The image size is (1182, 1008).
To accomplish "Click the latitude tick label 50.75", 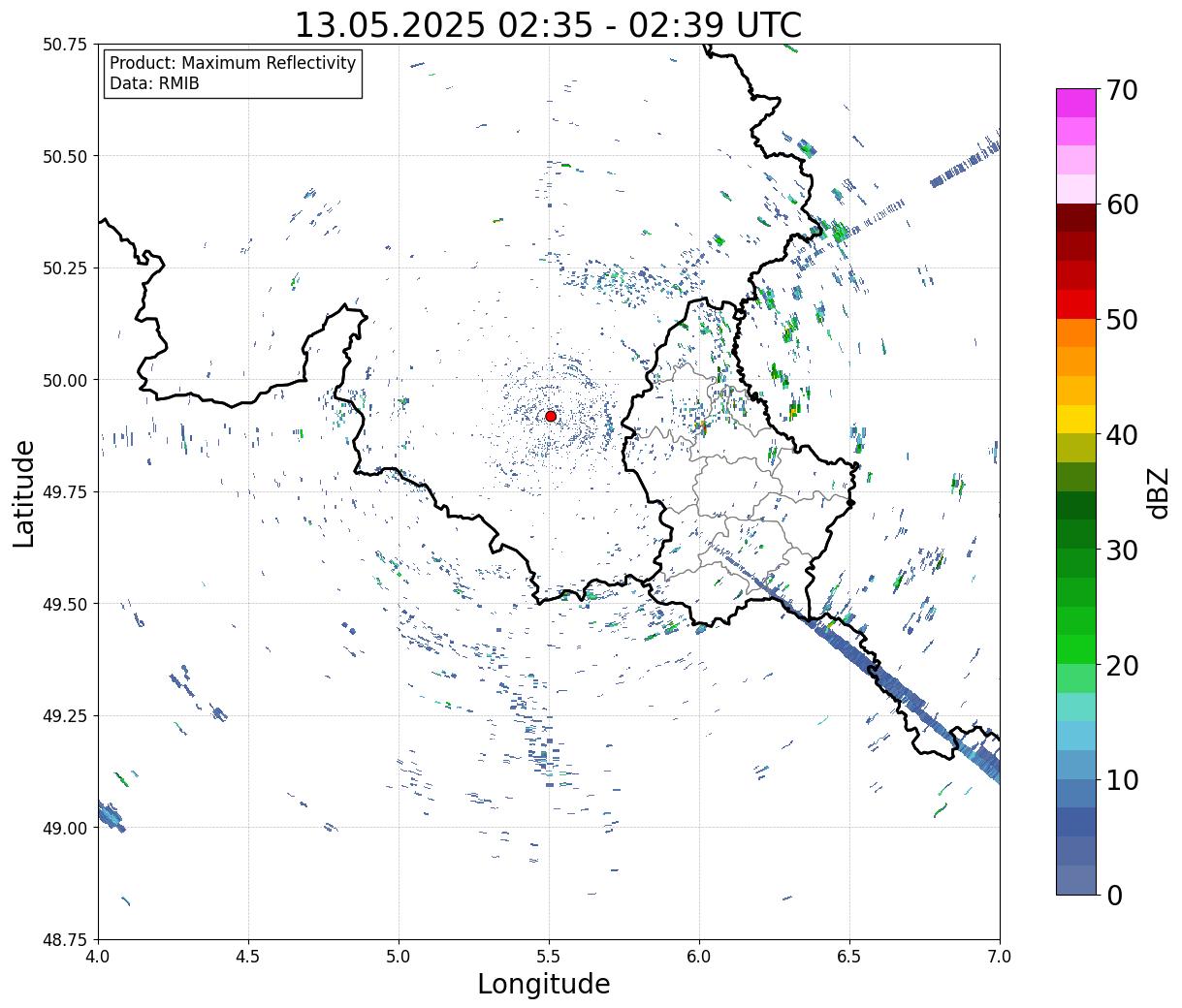I will tap(65, 45).
